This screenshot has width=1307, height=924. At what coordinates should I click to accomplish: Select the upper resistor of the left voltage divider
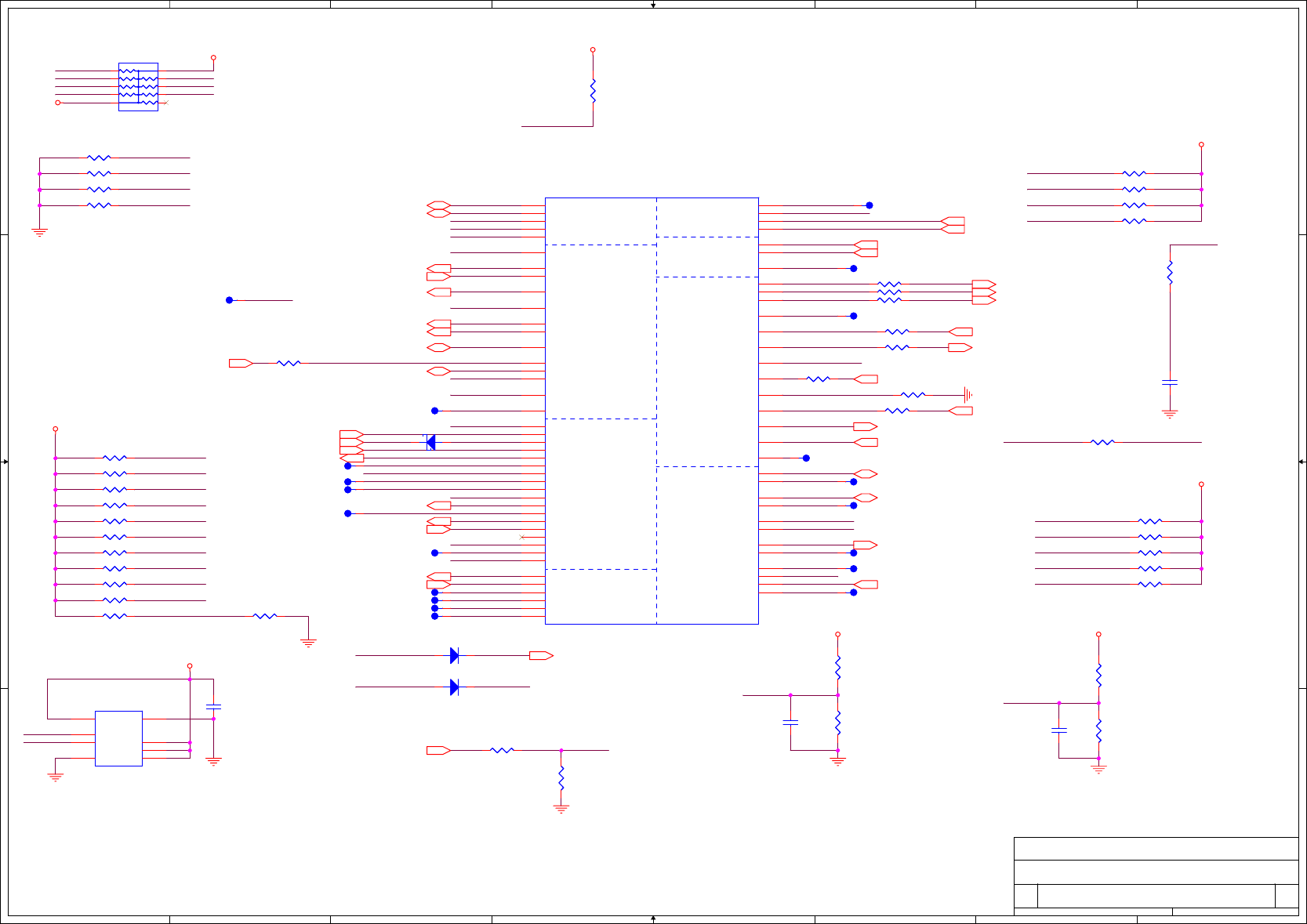838,668
